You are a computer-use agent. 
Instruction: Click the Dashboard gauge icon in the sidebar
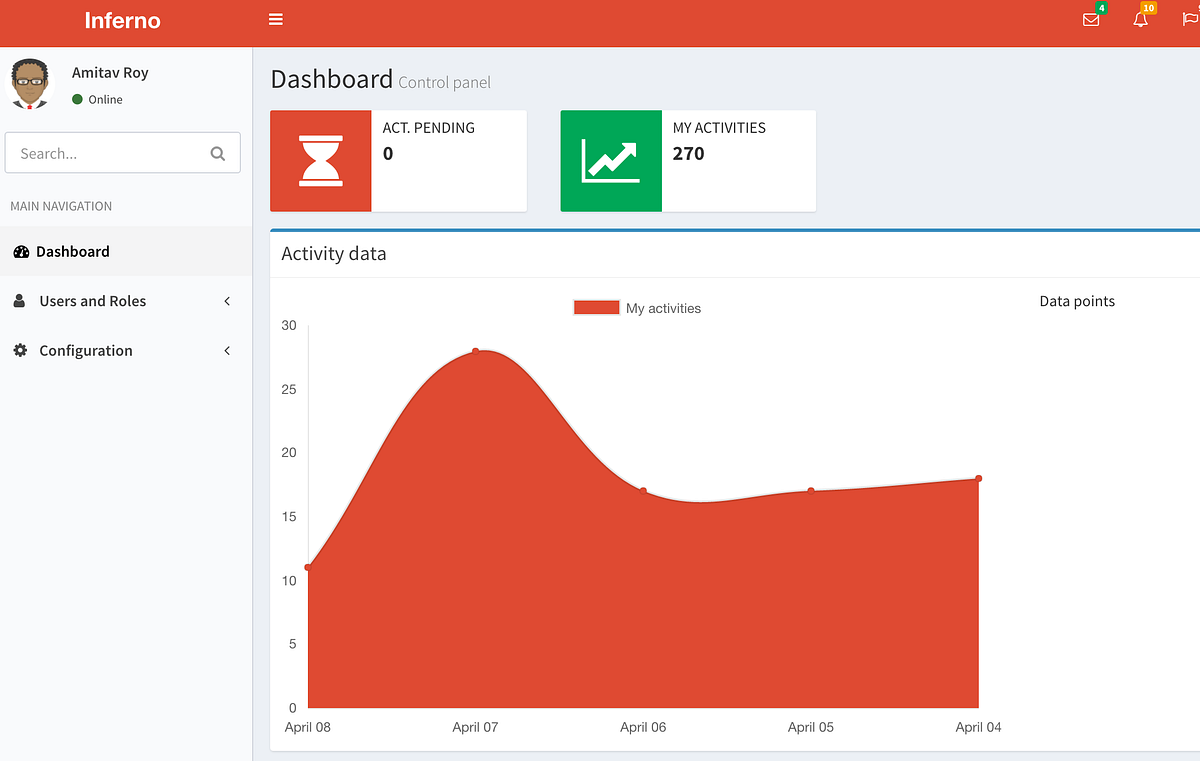[21, 251]
